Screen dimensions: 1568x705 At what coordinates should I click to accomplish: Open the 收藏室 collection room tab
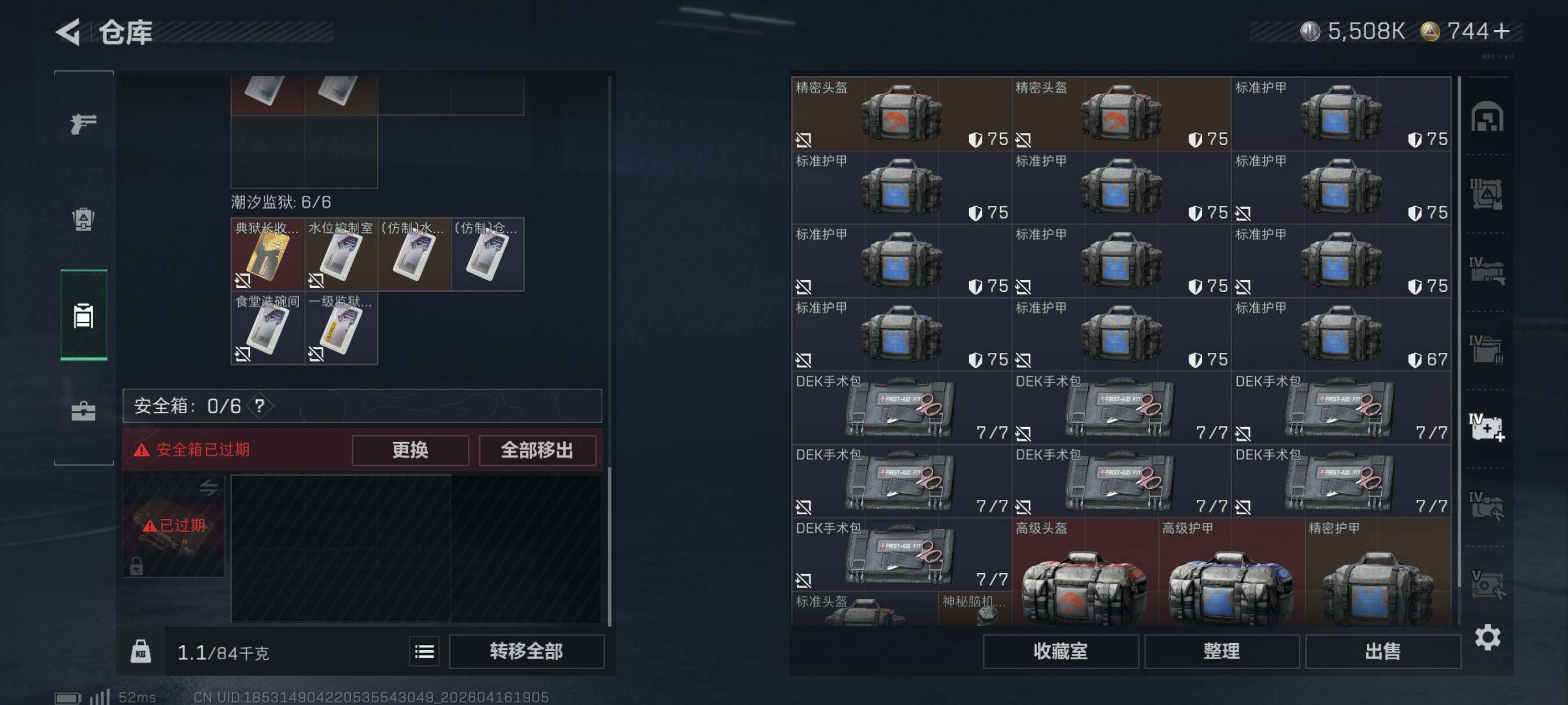click(1060, 651)
